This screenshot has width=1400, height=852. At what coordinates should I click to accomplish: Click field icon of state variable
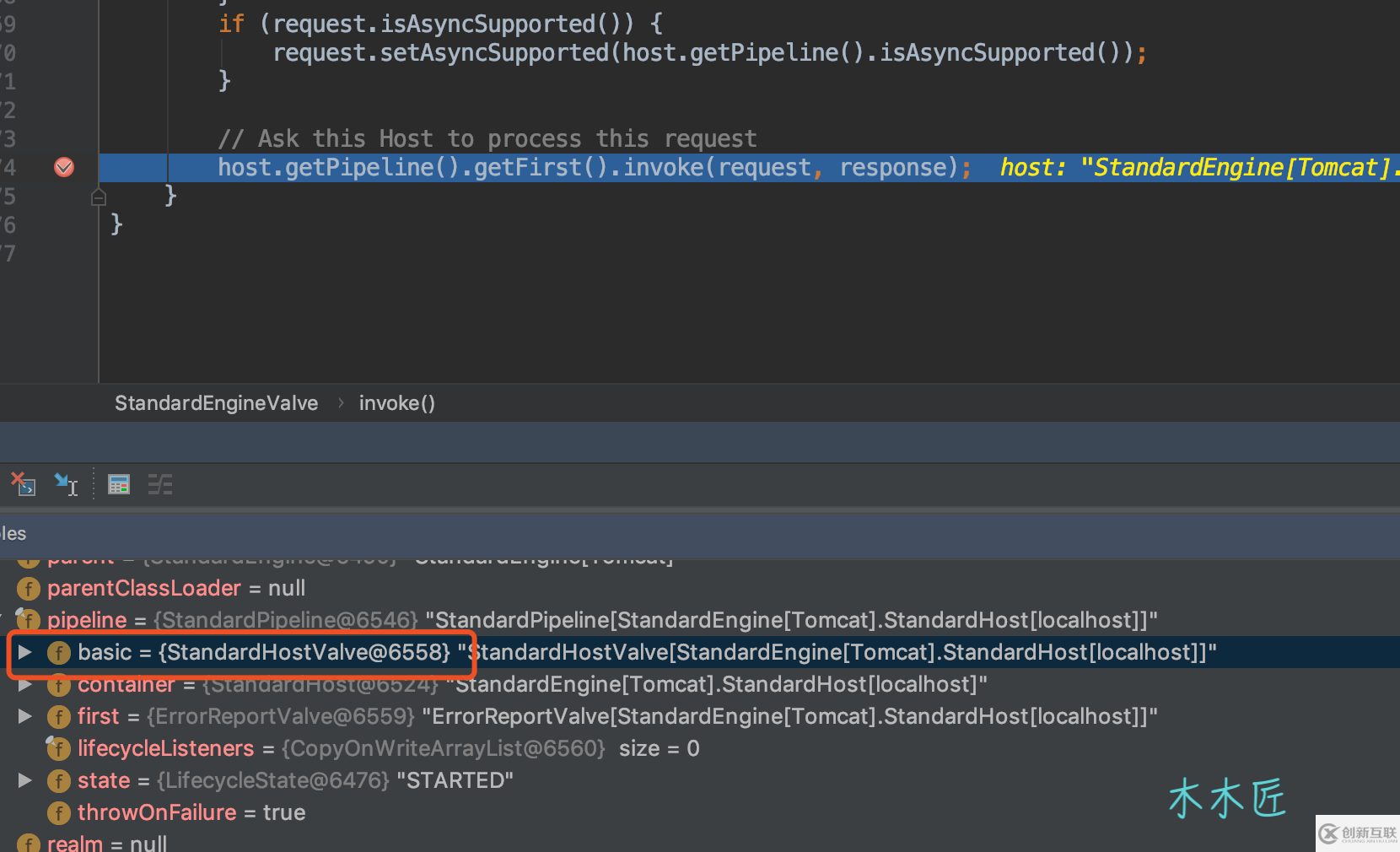[59, 781]
